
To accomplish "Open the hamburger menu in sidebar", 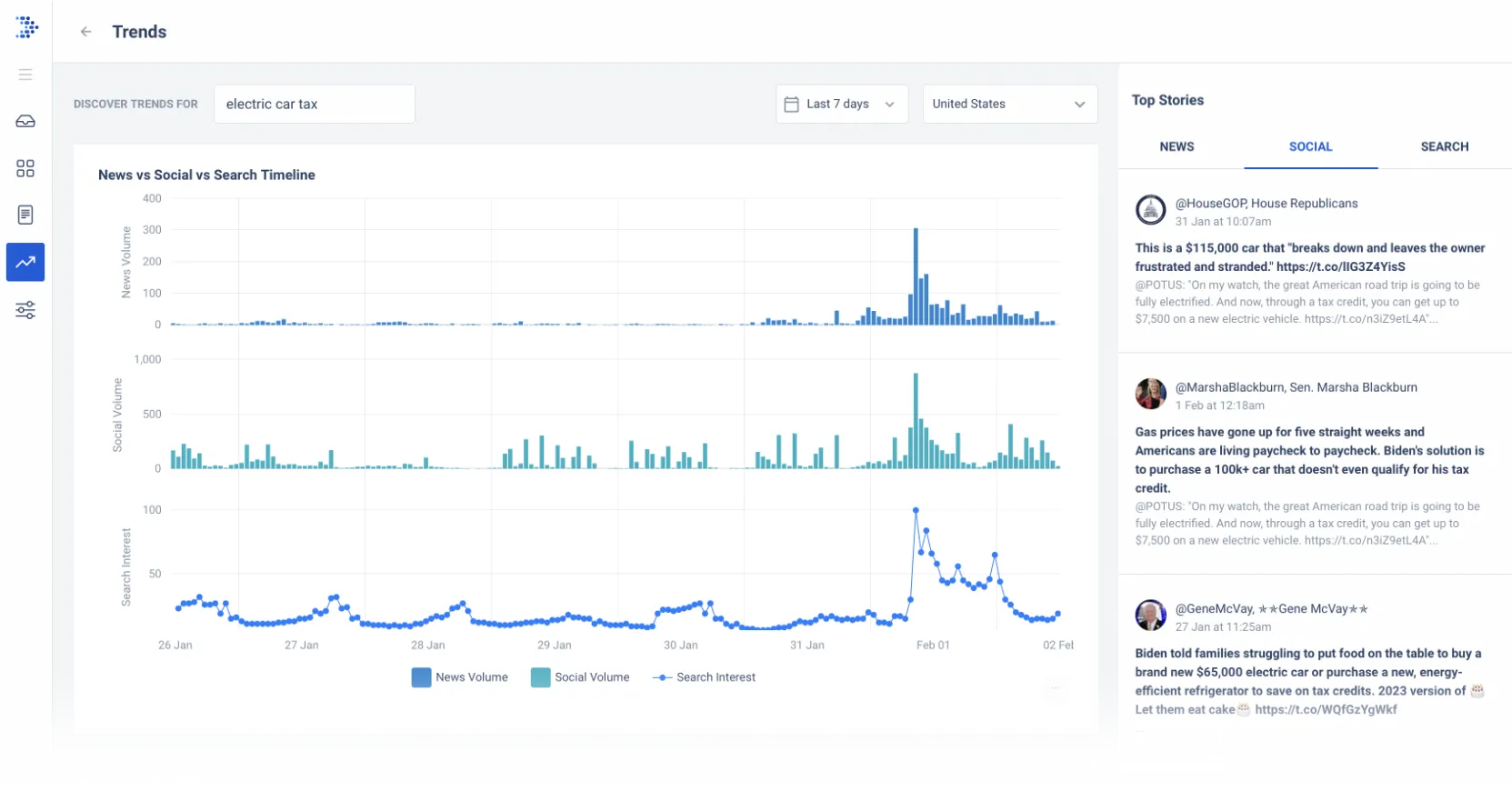I will [25, 75].
